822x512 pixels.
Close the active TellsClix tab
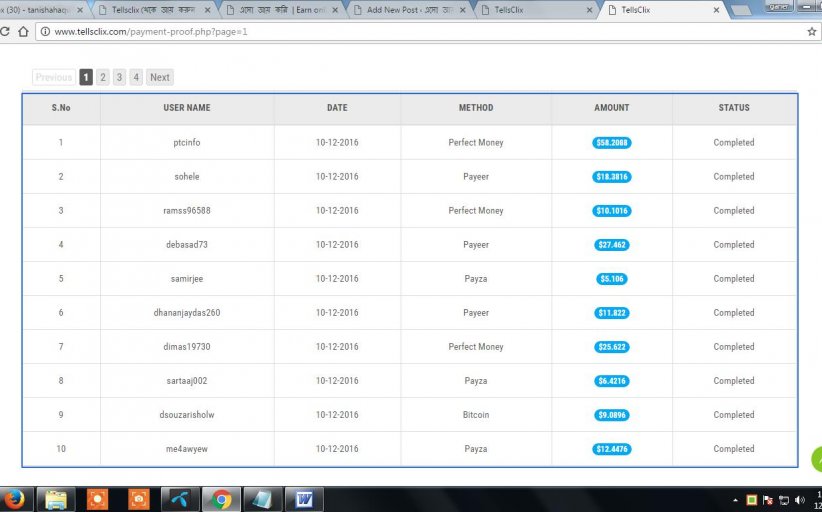click(715, 9)
